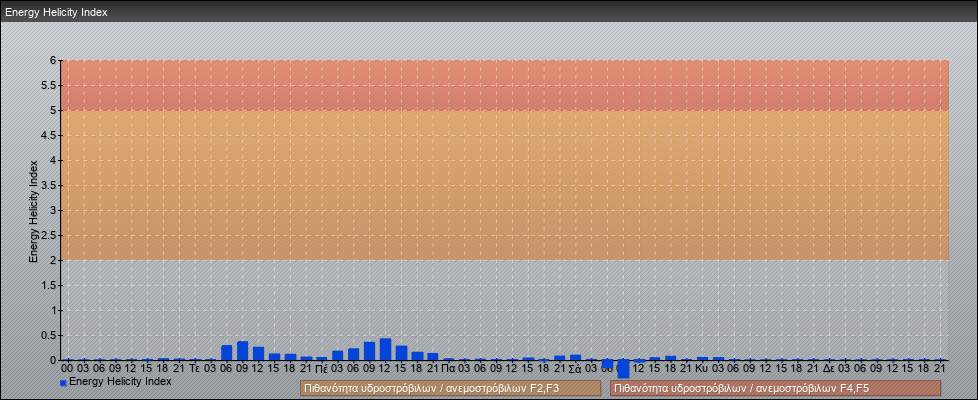Viewport: 978px width, 400px height.
Task: Click the y-axis value 5.5
Action: coord(49,85)
